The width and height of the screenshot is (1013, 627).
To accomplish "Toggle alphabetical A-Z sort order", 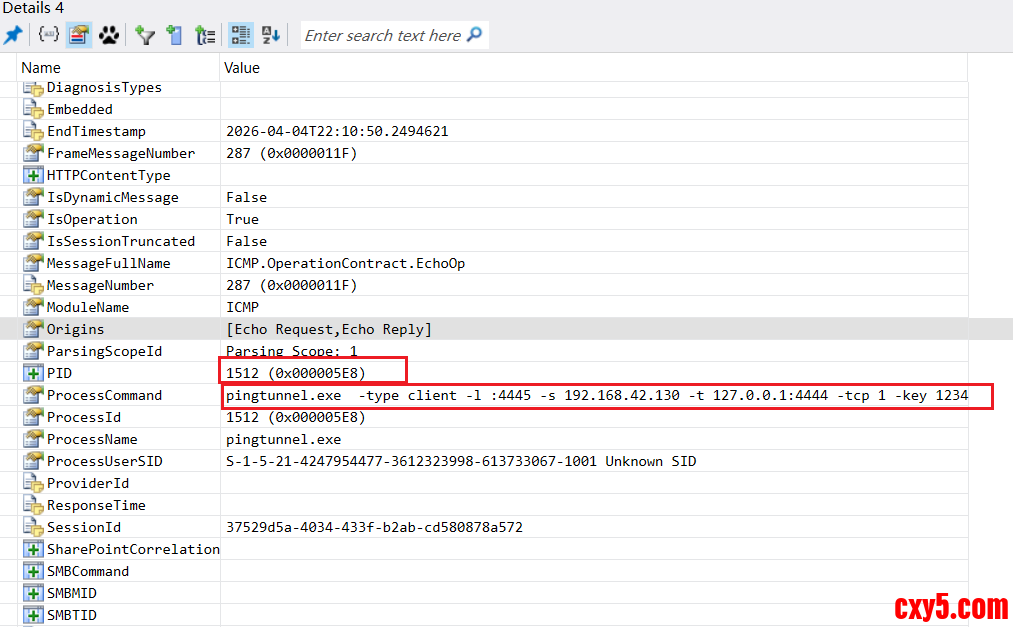I will (x=271, y=35).
